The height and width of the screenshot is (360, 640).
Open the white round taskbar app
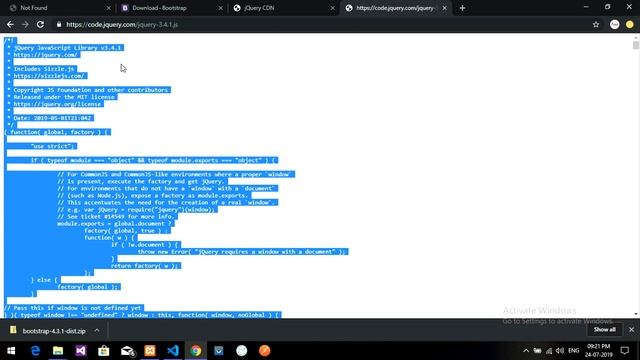[242, 351]
